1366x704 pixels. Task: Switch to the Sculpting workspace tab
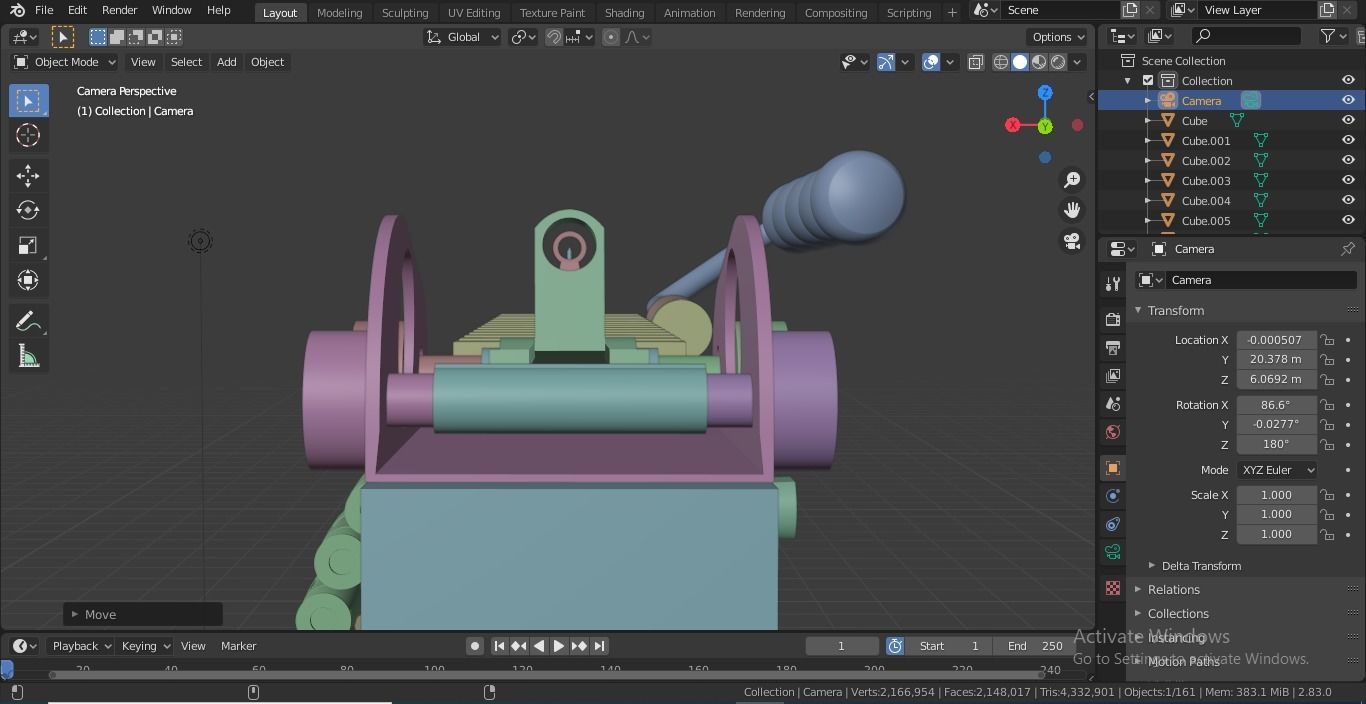405,12
